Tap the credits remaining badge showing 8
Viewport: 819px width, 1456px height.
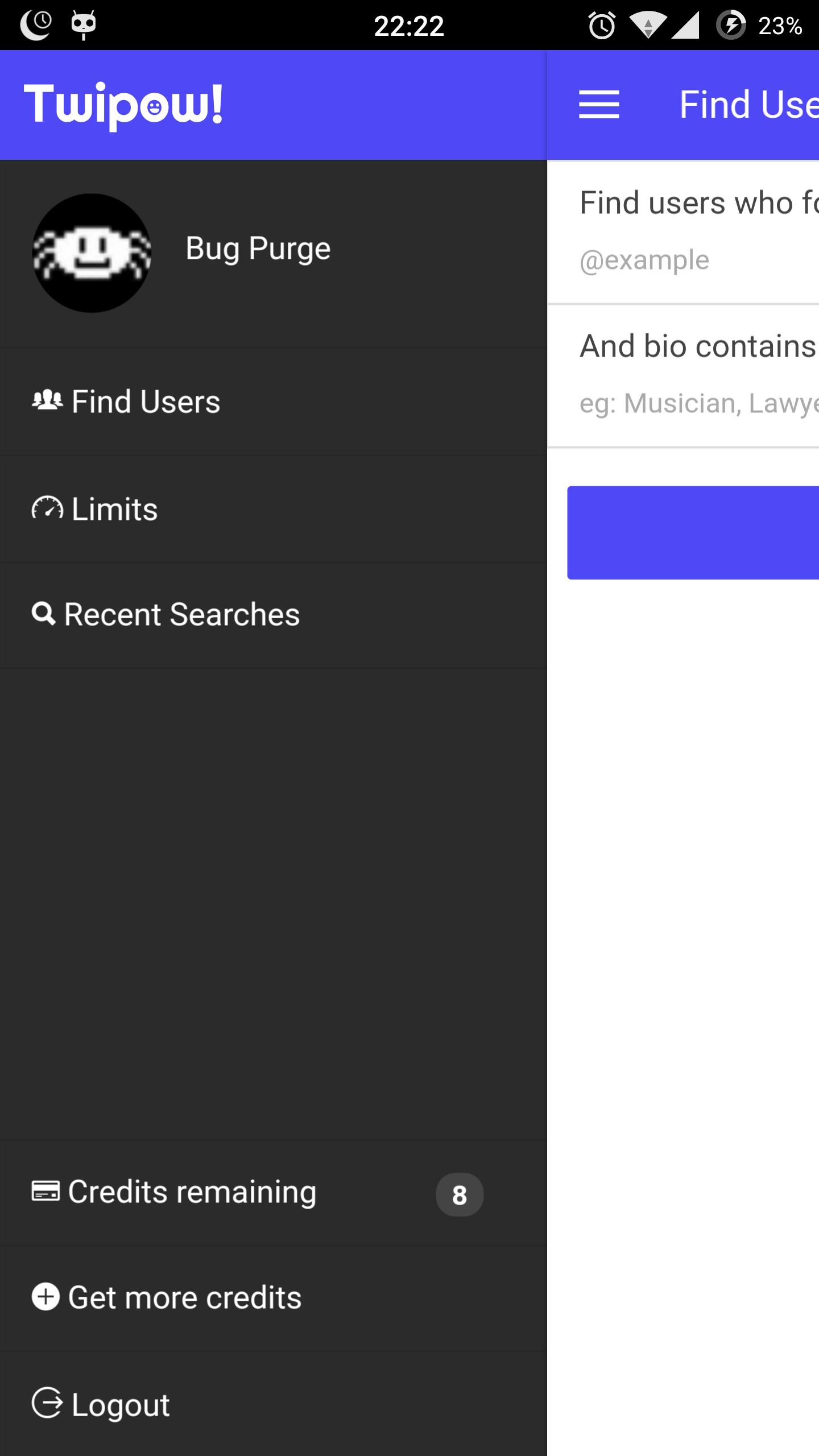pos(460,1194)
